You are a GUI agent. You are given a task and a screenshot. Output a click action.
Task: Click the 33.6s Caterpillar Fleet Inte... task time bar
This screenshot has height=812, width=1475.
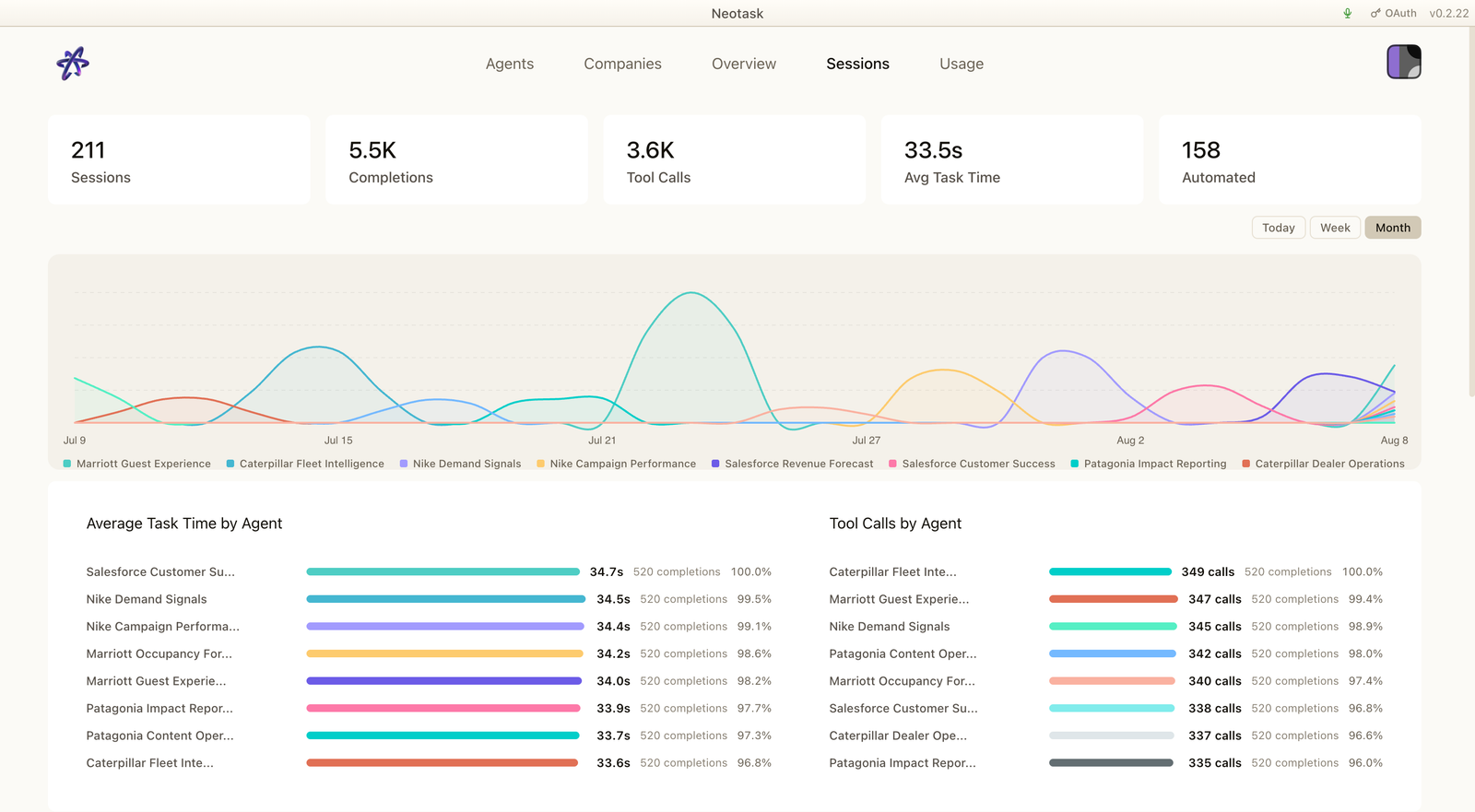click(x=442, y=763)
